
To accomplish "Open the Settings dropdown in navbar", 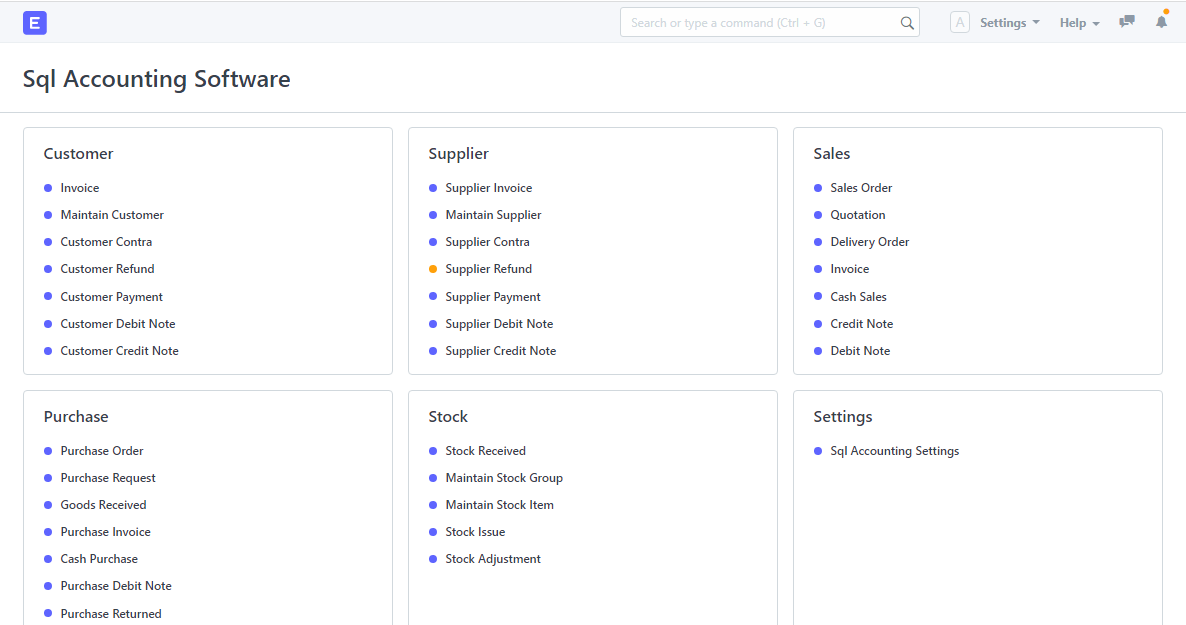I will [x=1010, y=23].
